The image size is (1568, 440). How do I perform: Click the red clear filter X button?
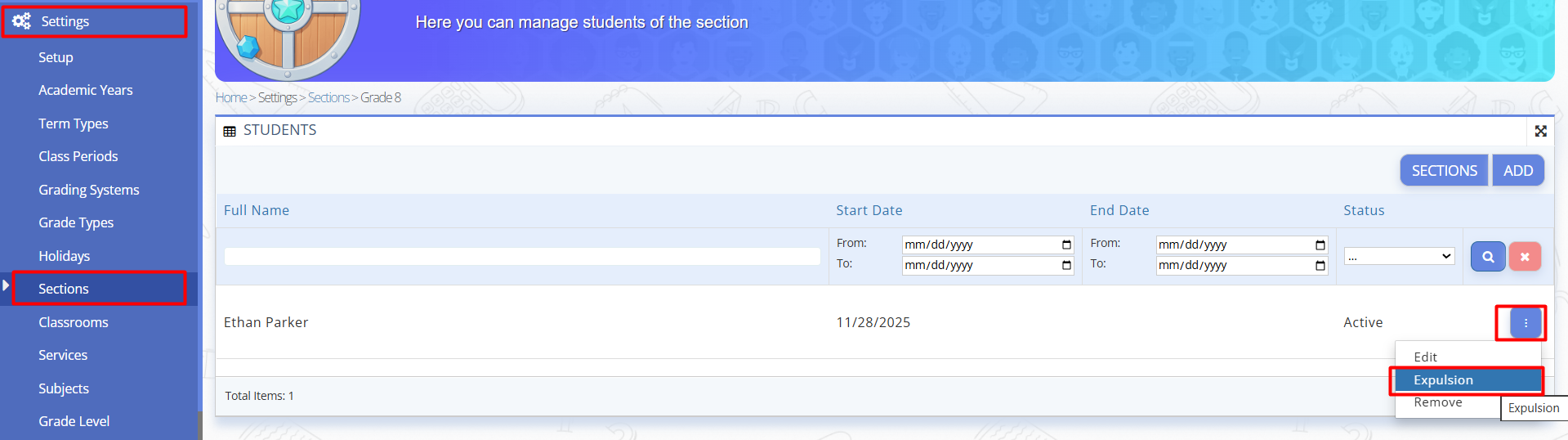click(1525, 257)
